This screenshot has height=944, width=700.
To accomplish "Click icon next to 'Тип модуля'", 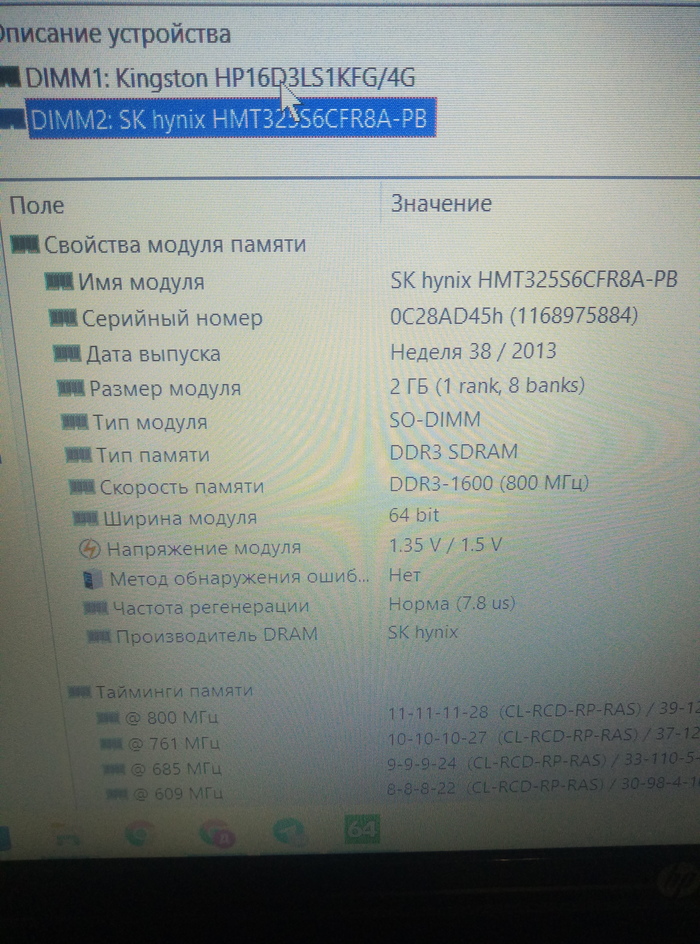I will coord(75,422).
